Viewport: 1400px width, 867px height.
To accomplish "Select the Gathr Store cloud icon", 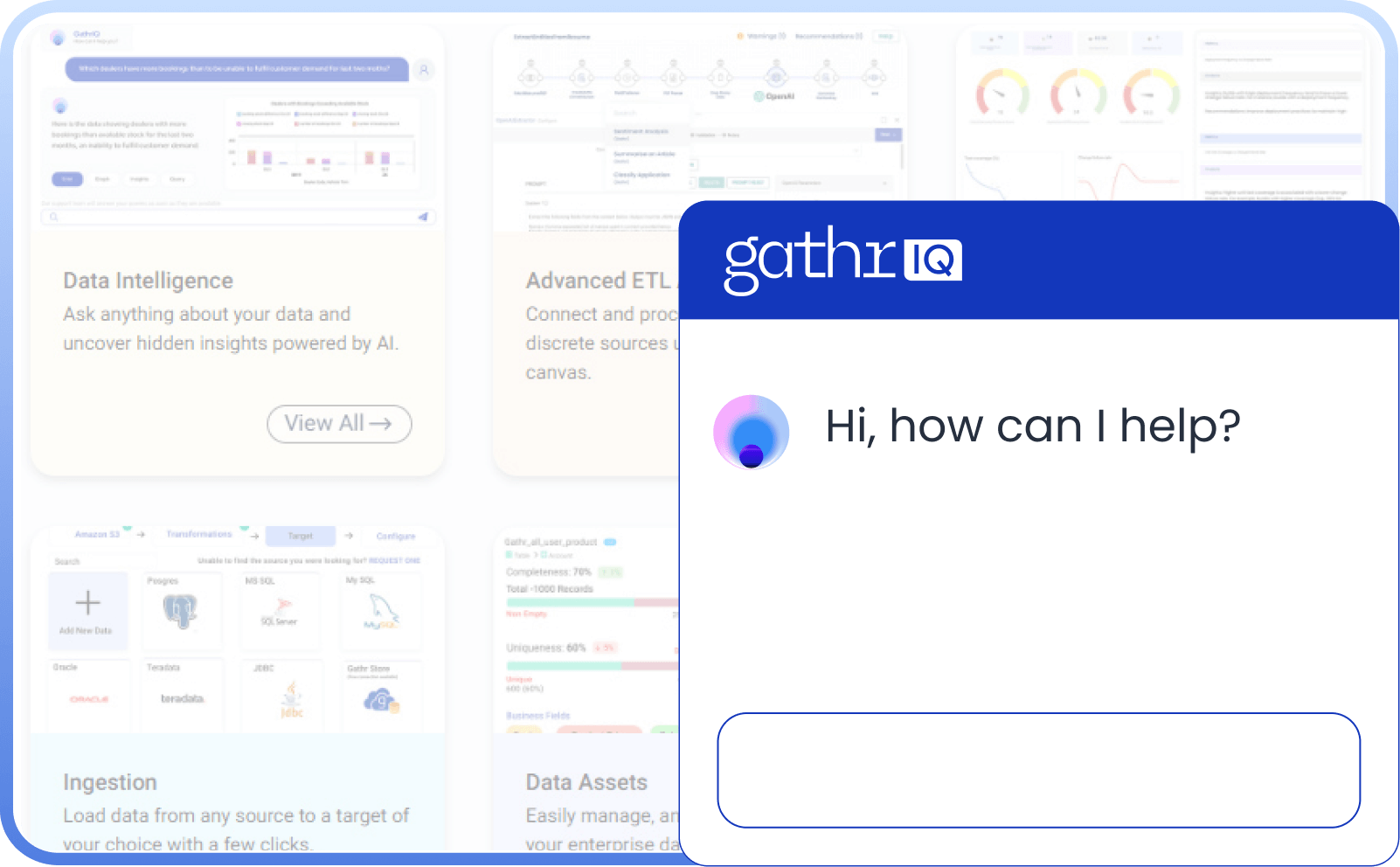I will point(381,700).
